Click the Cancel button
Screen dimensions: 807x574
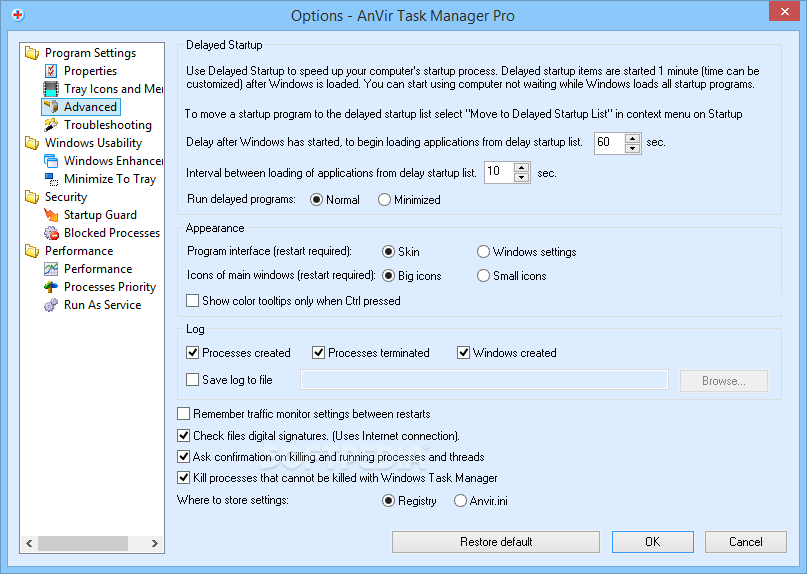point(746,542)
